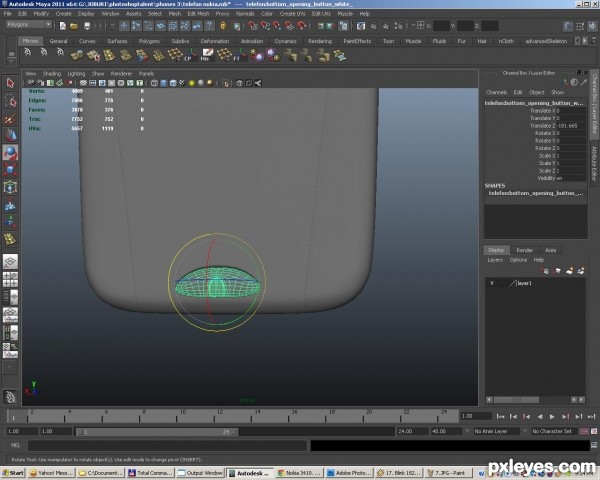Open the Render View window icon
This screenshot has height=480, width=600.
click(360, 26)
